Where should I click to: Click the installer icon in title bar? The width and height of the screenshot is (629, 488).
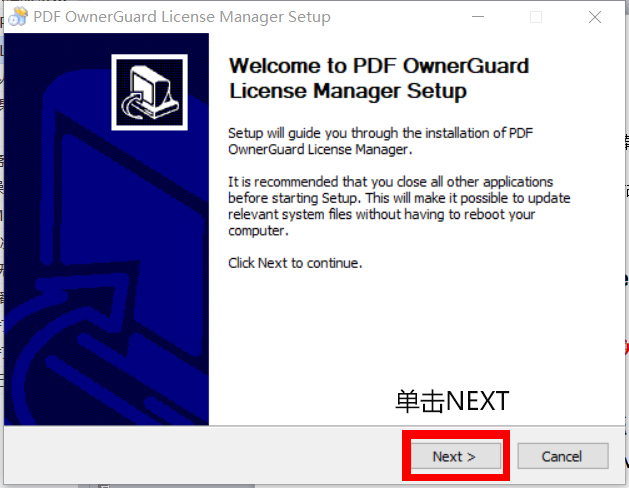pyautogui.click(x=18, y=17)
